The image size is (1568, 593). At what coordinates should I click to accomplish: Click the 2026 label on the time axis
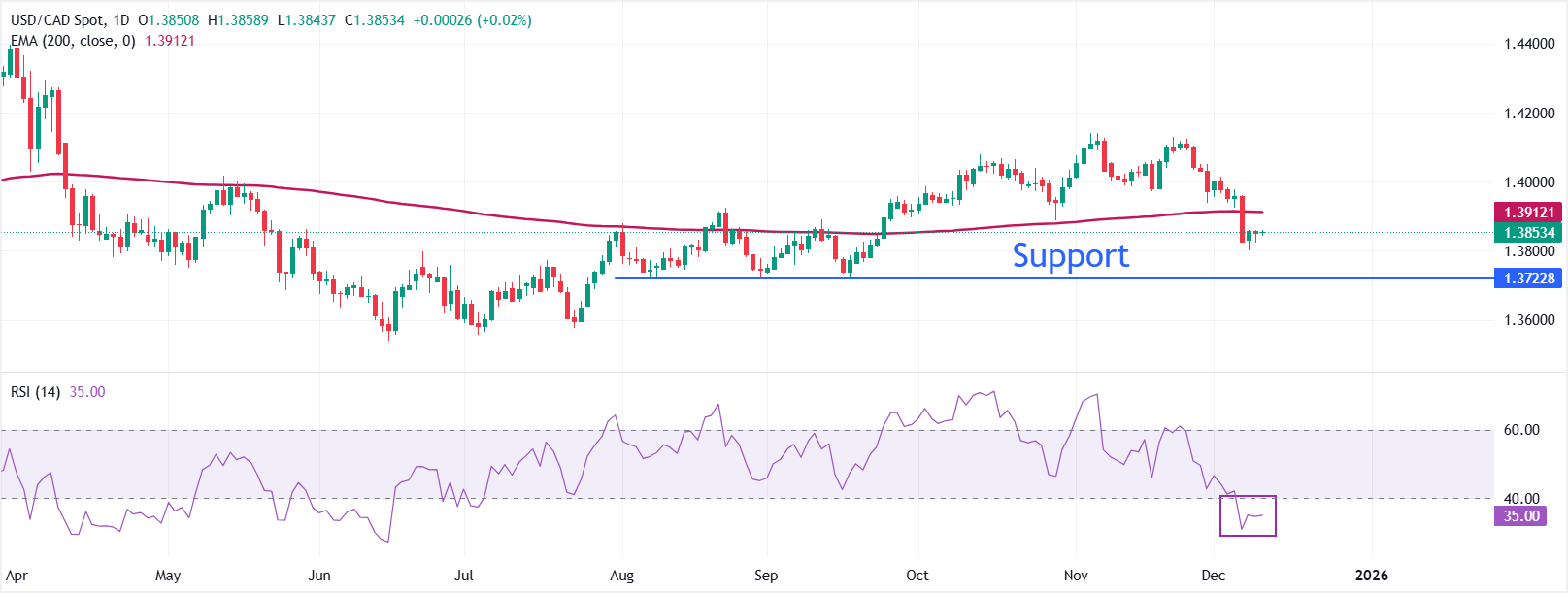1371,576
